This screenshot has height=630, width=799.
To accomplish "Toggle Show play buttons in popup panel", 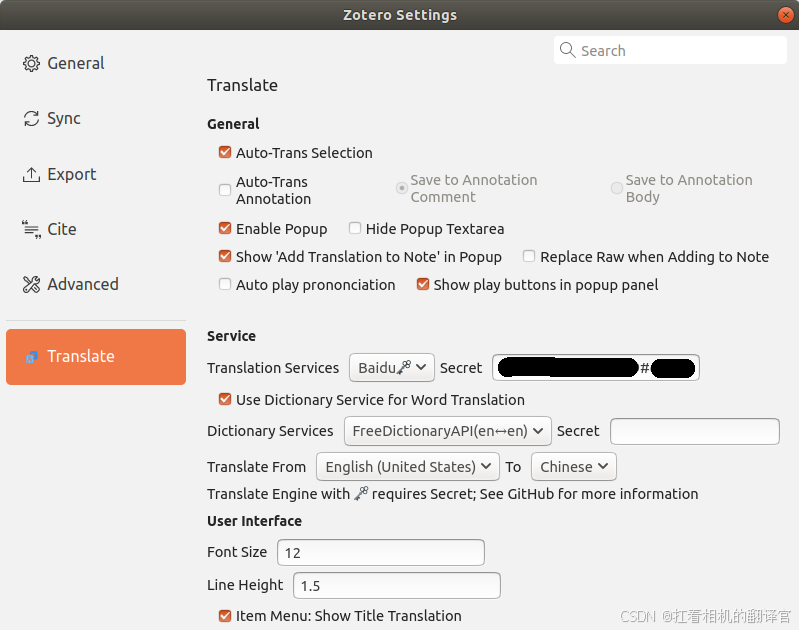I will coord(422,284).
